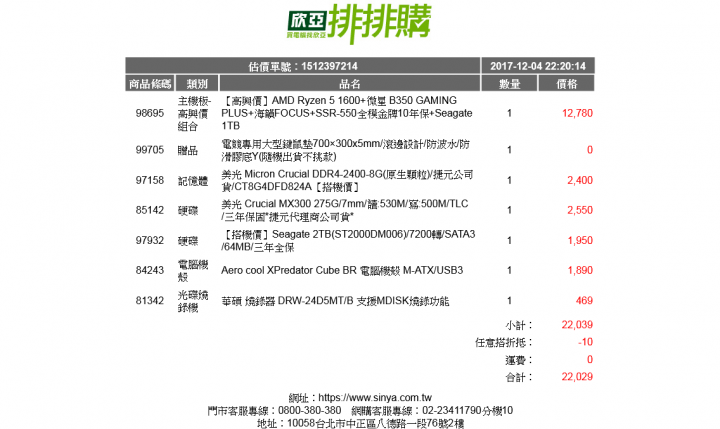Click the AMD Ryzen 5 1600+ product name
Image resolution: width=720 pixels, height=429 pixels.
(347, 113)
